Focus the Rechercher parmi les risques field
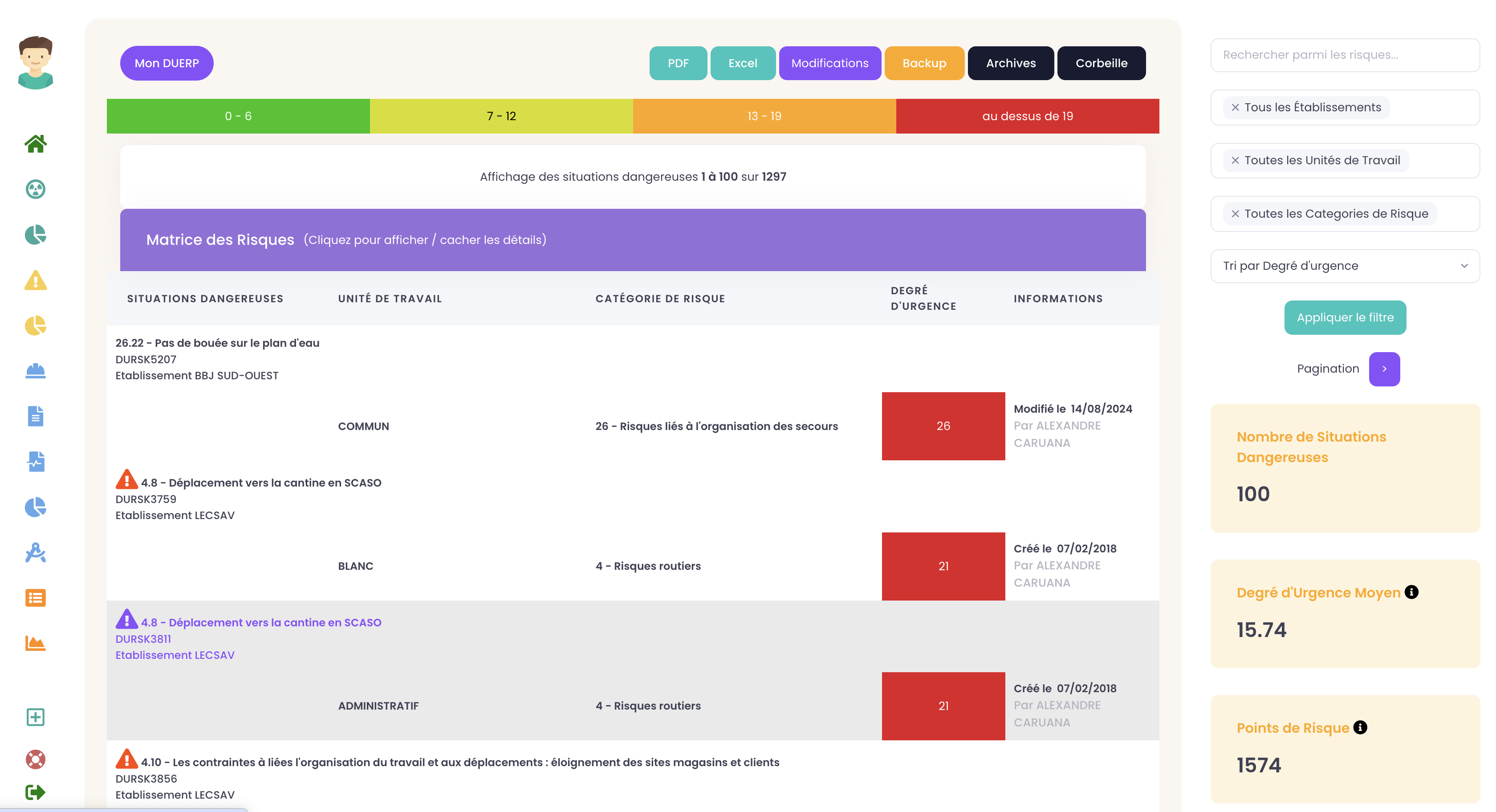The image size is (1496, 812). tap(1345, 55)
